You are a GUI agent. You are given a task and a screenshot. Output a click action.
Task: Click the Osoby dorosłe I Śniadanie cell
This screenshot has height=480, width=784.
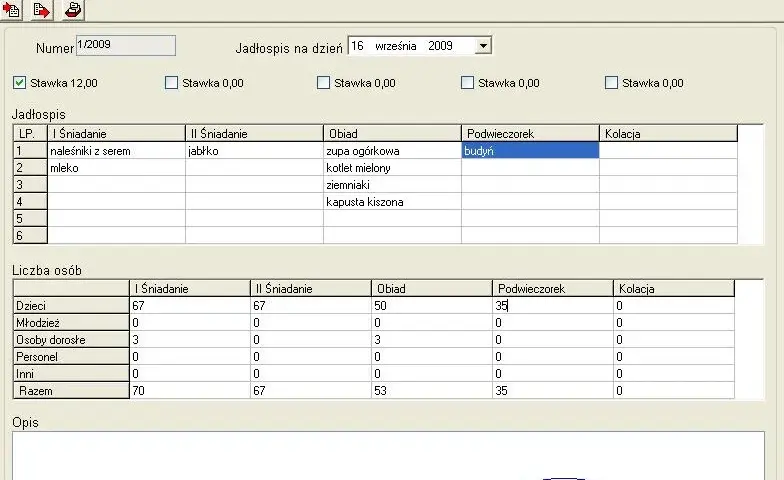[190, 340]
